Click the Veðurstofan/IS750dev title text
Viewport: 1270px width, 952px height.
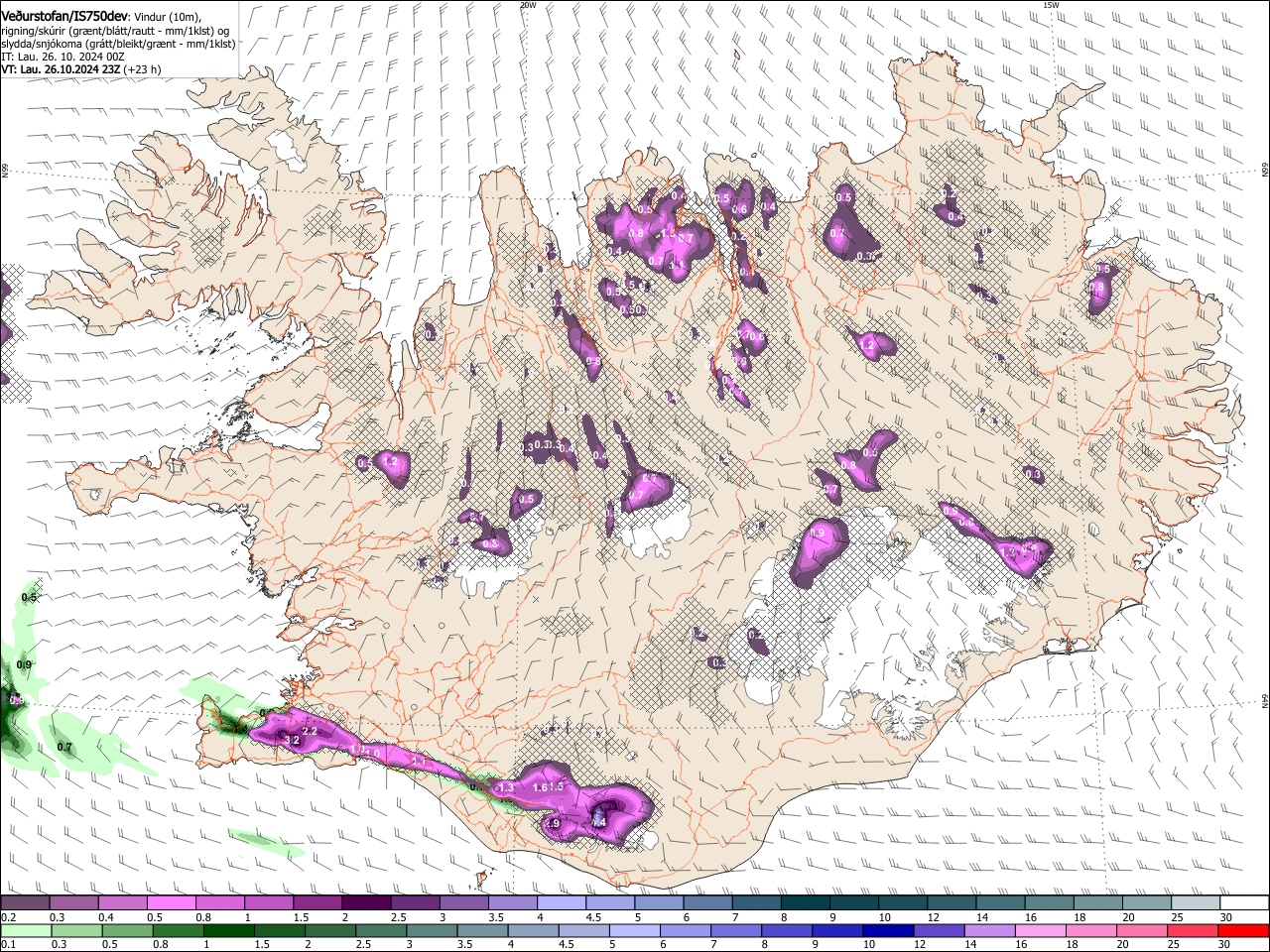64,16
